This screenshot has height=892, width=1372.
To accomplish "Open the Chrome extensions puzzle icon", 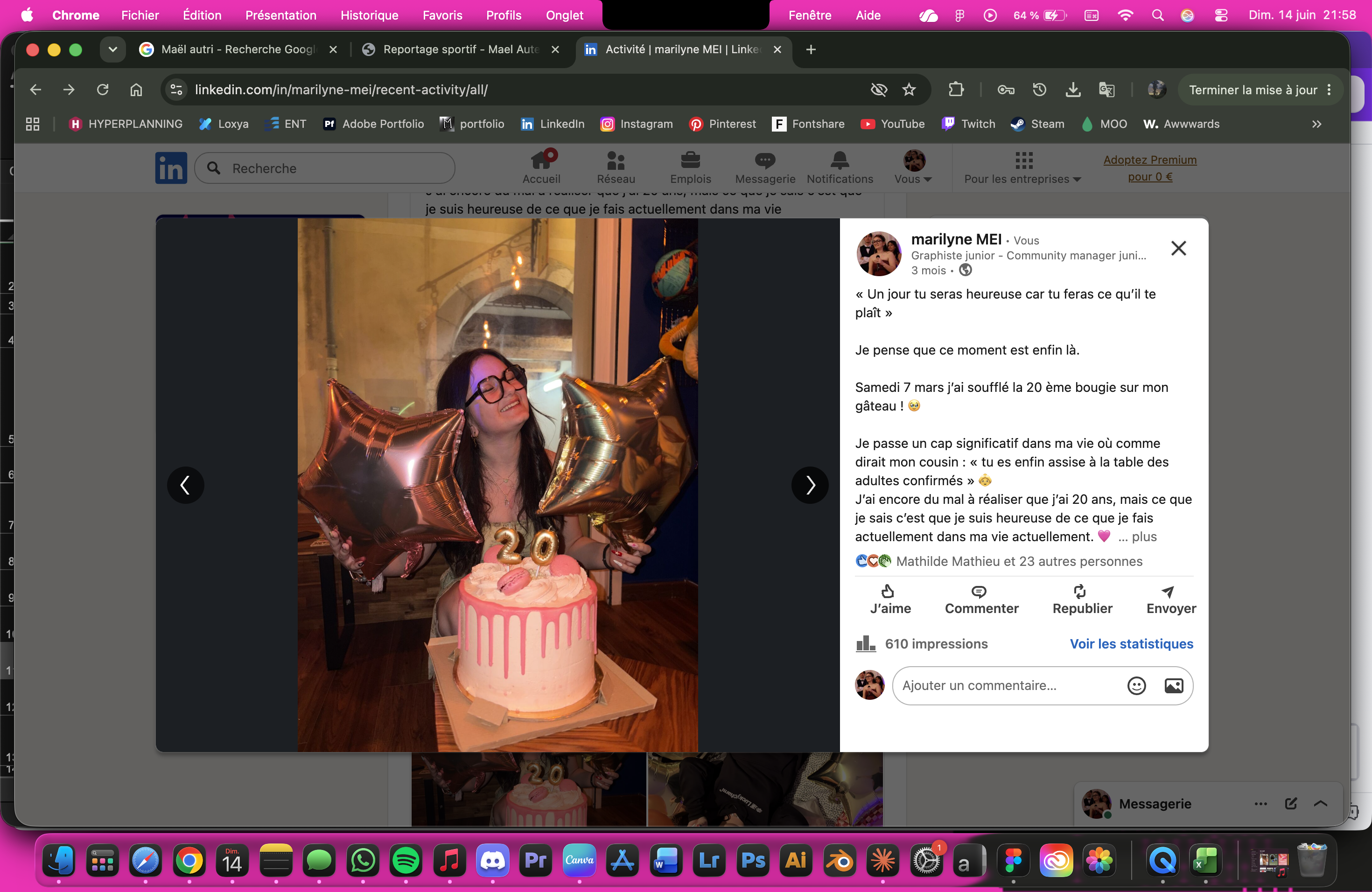I will click(x=956, y=90).
